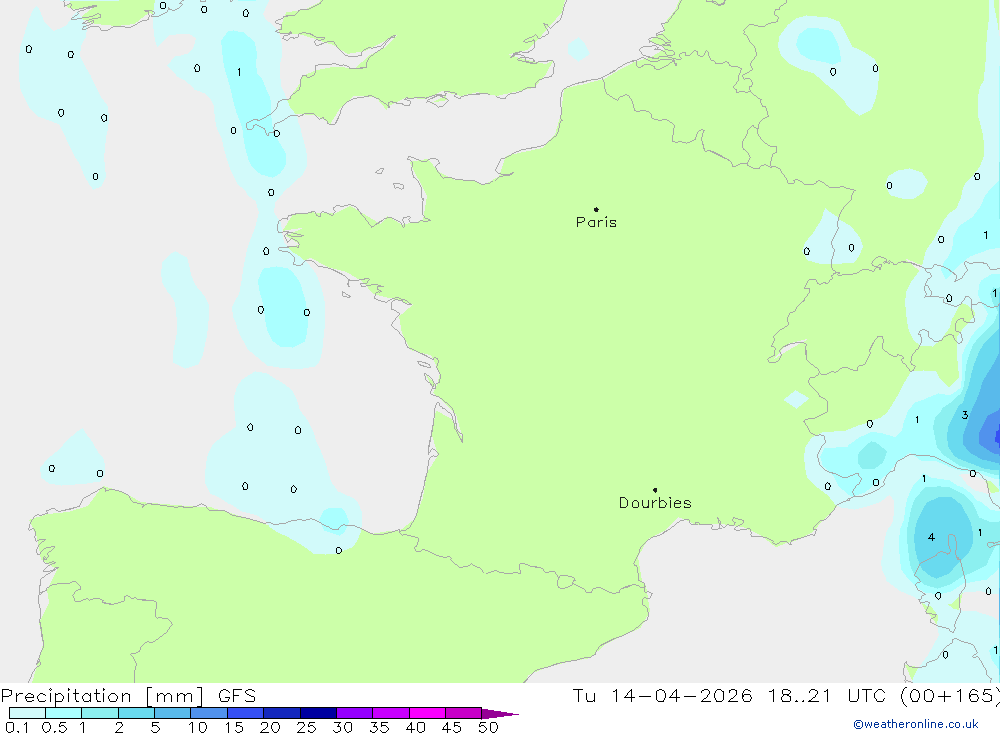Pick the 25–30 mm legend swatch
Viewport: 1000px width, 733px height.
318,713
